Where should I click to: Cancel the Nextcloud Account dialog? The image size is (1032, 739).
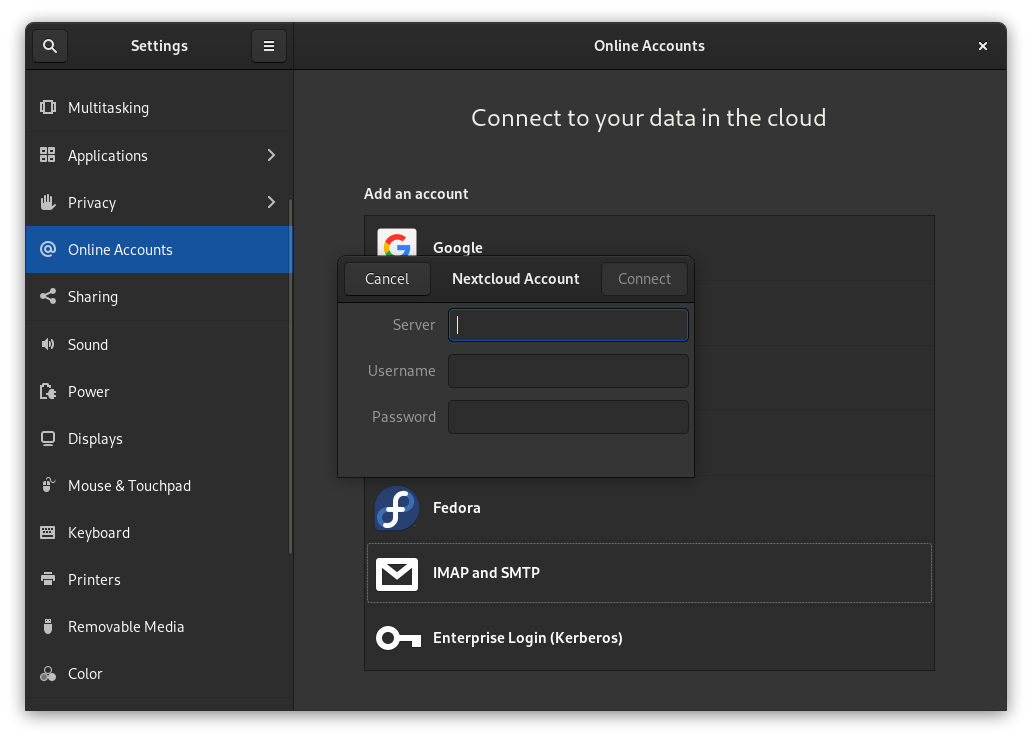[x=387, y=278]
